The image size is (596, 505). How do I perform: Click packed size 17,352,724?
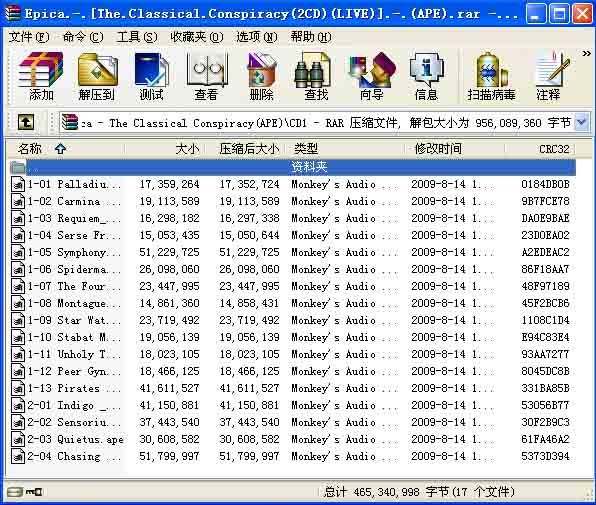click(x=249, y=184)
